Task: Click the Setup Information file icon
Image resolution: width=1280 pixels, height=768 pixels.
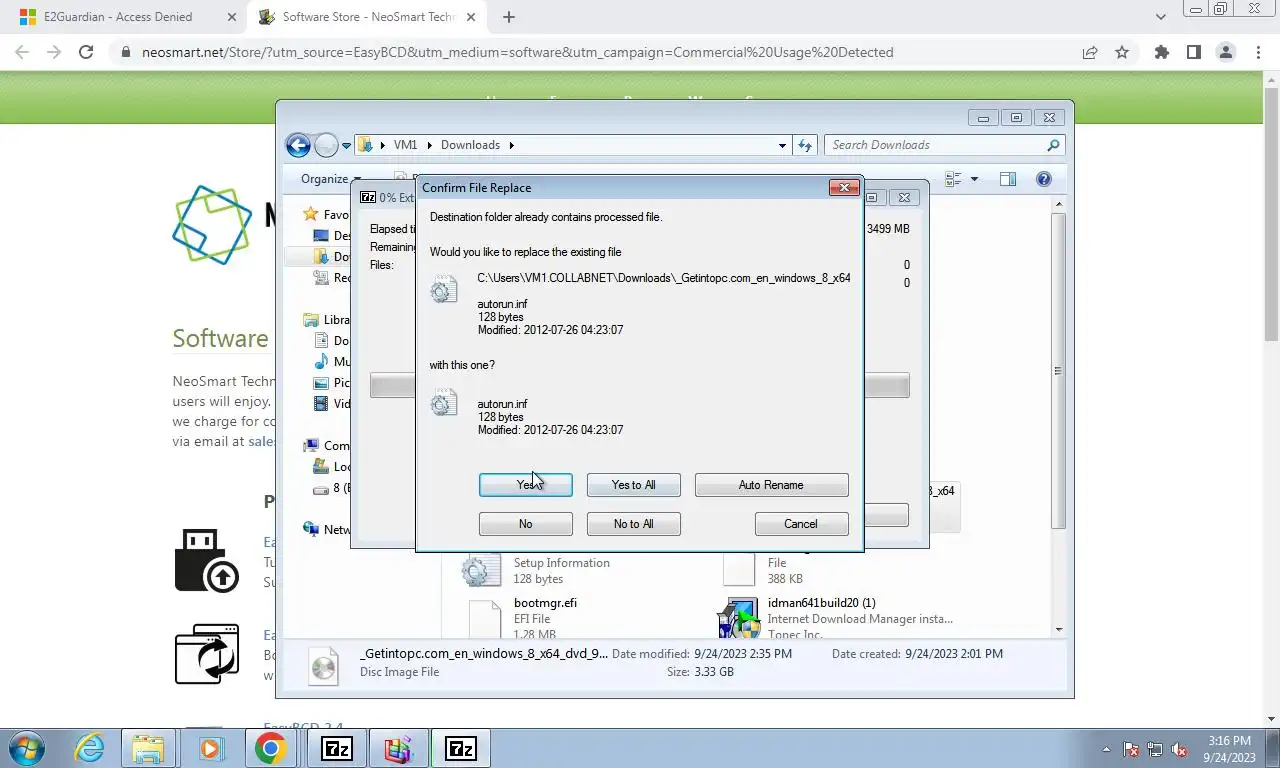Action: [481, 570]
